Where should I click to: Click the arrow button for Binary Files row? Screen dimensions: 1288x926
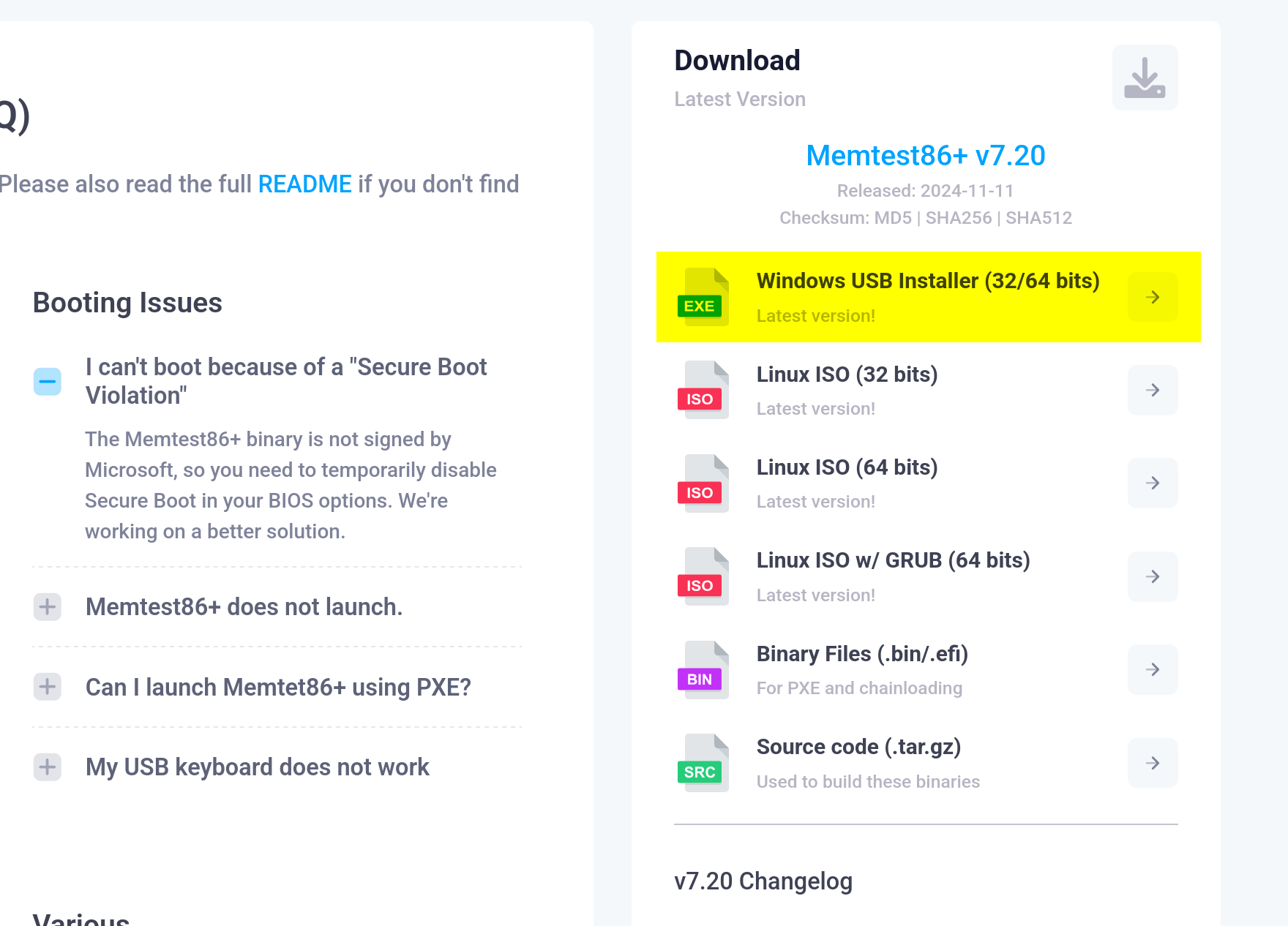[x=1152, y=670]
